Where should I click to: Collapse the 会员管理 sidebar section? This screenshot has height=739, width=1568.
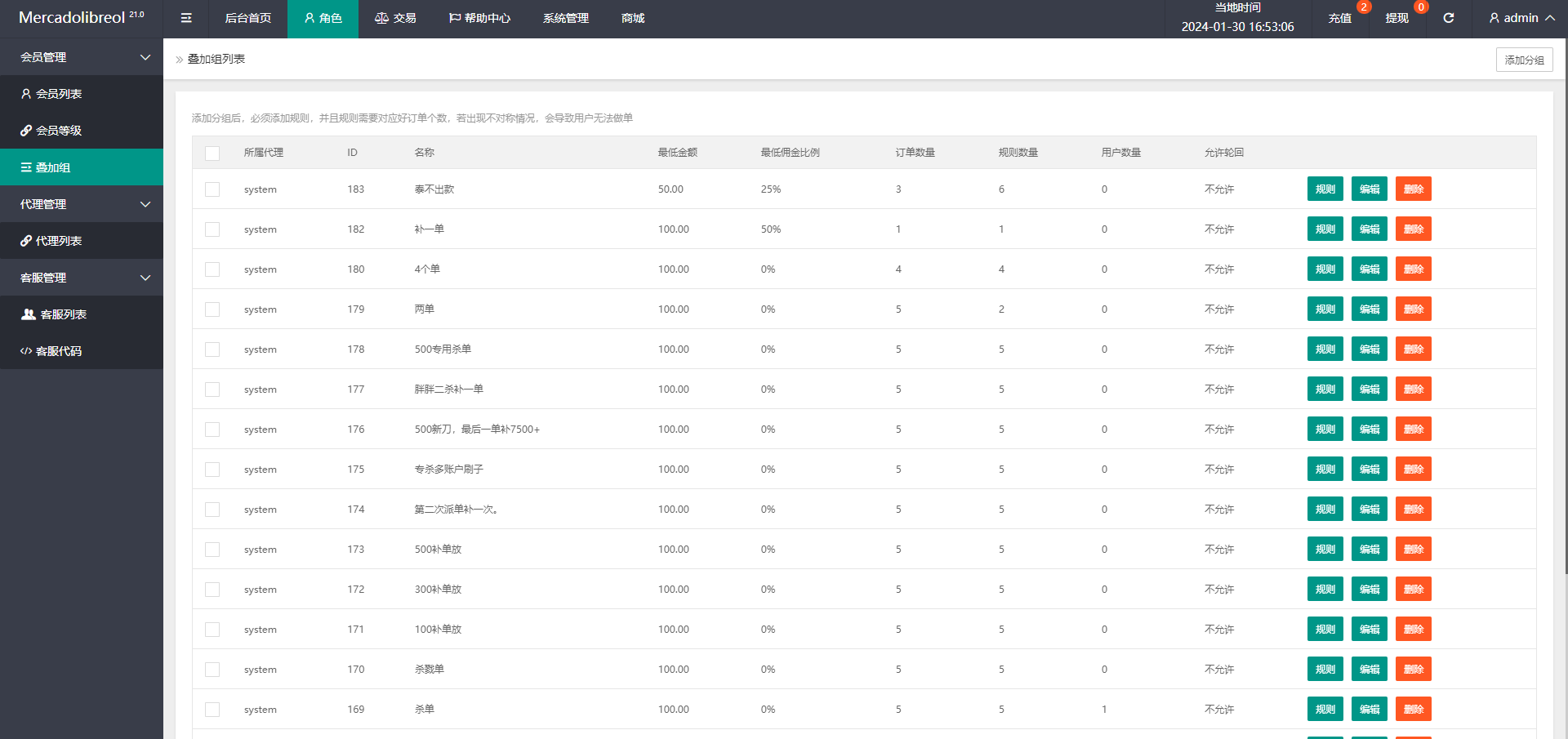(x=82, y=57)
